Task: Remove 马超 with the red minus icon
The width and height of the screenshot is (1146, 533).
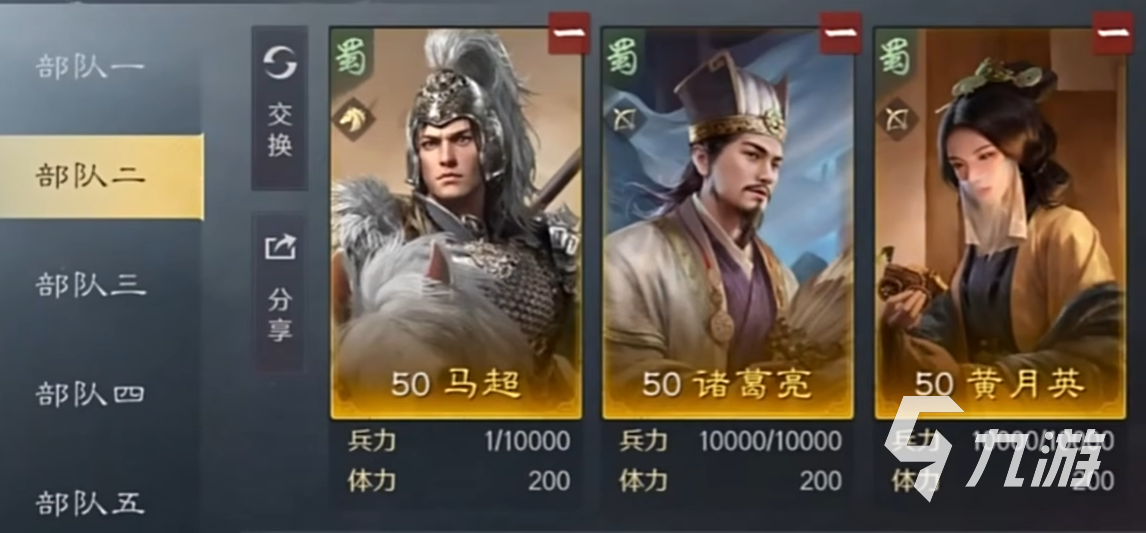Action: (569, 33)
